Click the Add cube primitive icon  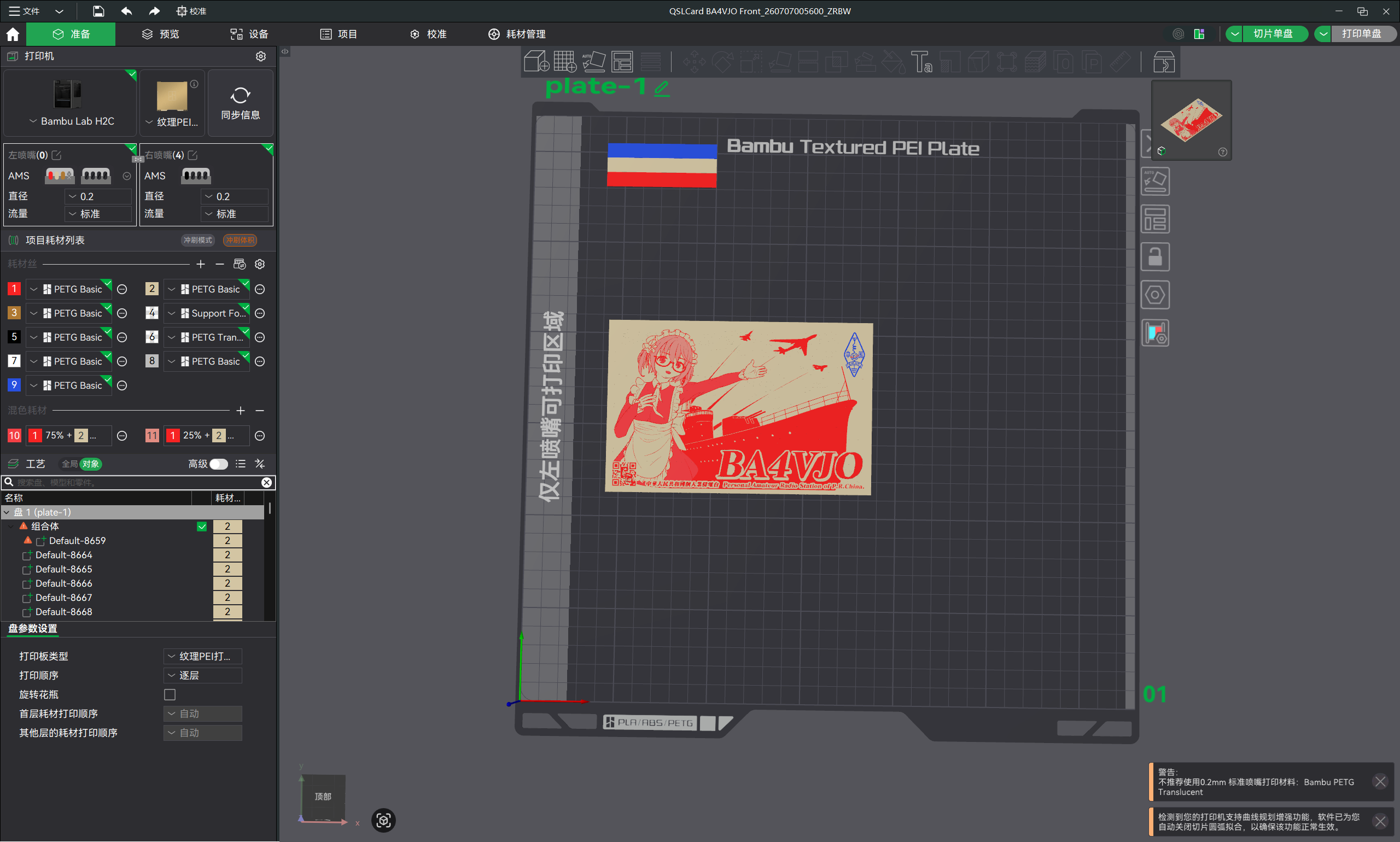tap(535, 61)
